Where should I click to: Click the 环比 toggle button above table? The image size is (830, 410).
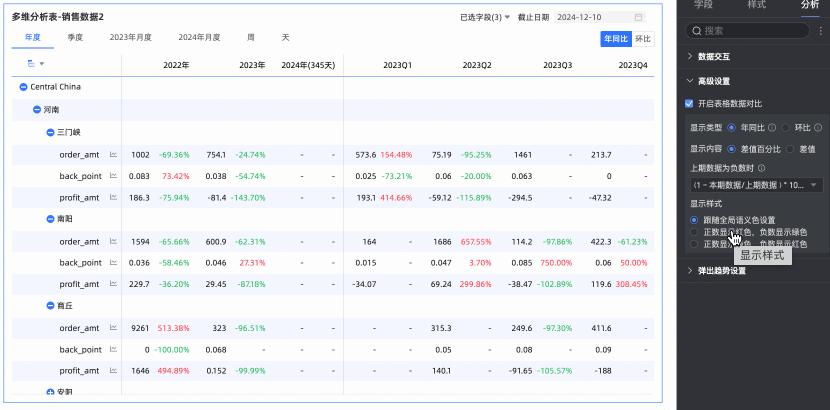[x=643, y=39]
